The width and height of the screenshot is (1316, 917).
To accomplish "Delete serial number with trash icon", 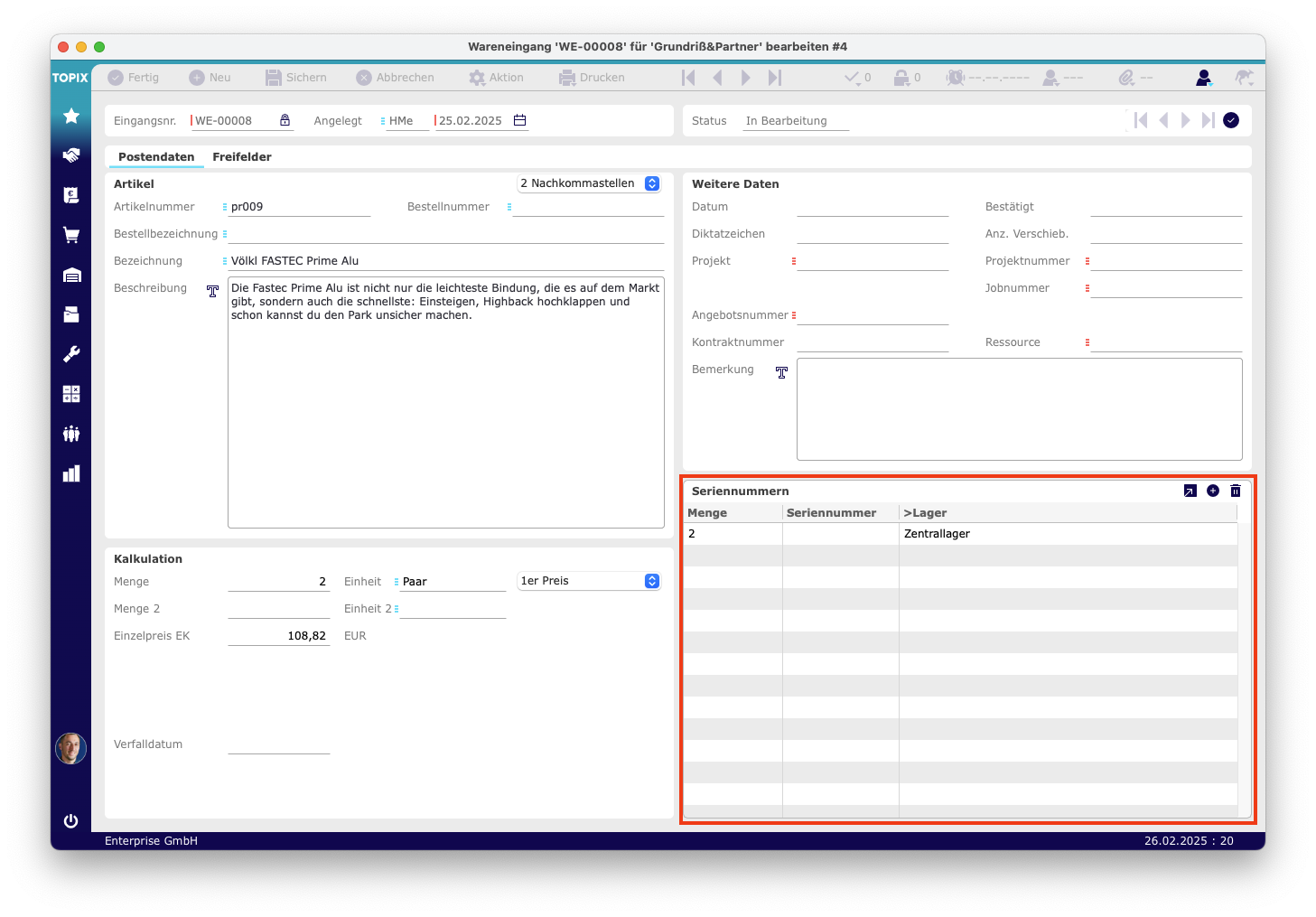I will pos(1236,491).
